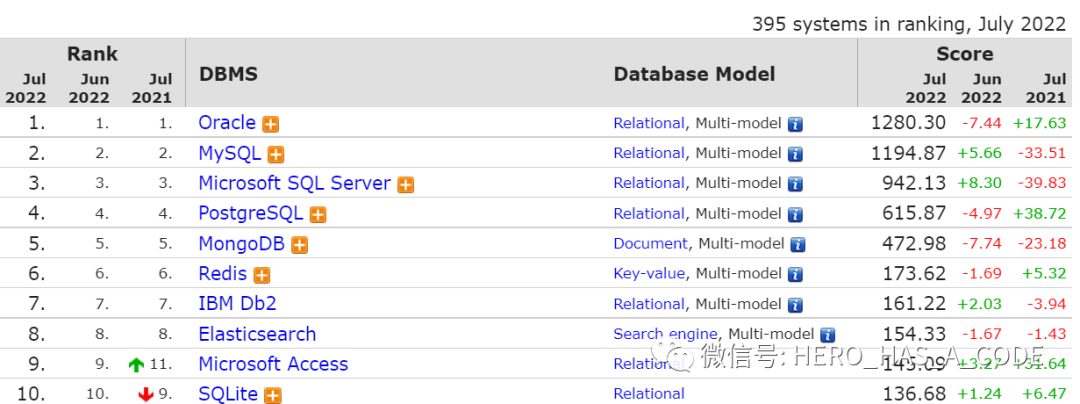1080x404 pixels.
Task: Click the Relational link in PostgreSQL row
Action: click(649, 213)
